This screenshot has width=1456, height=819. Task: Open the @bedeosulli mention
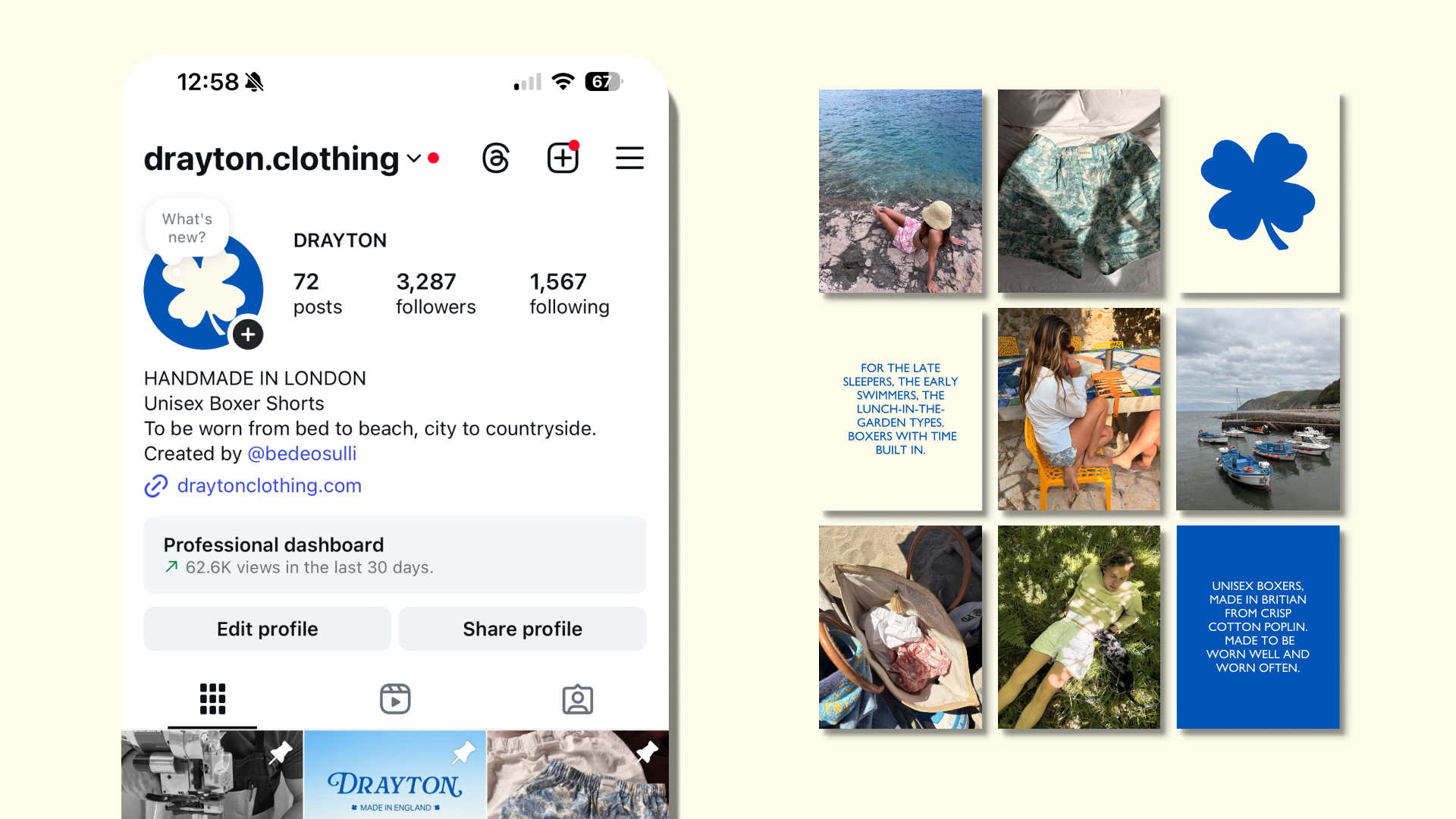click(302, 453)
